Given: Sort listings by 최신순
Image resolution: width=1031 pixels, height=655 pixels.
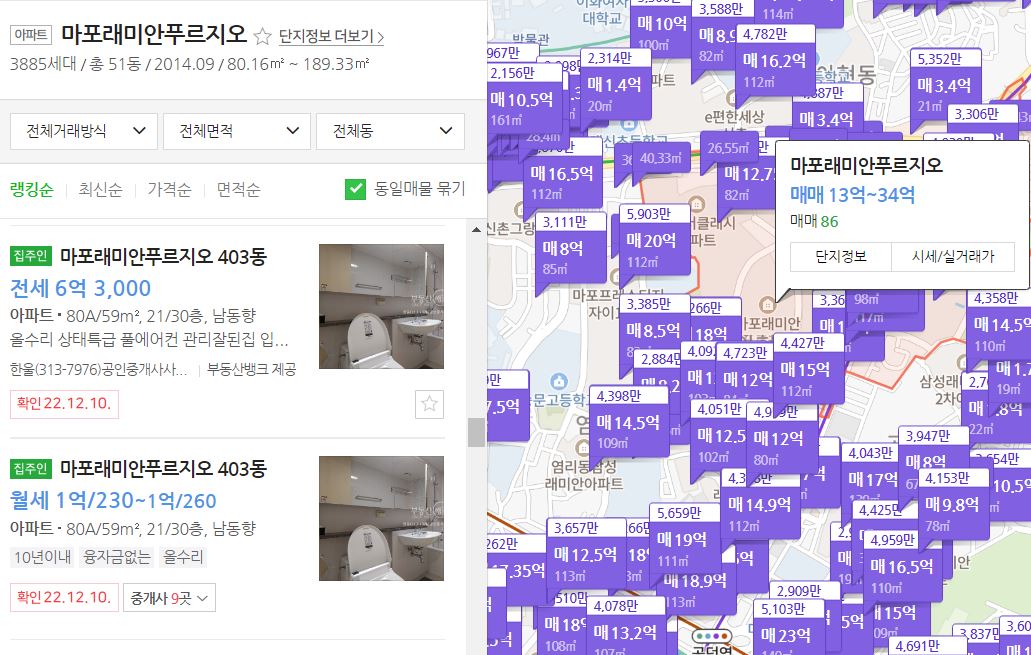Looking at the screenshot, I should pos(100,189).
